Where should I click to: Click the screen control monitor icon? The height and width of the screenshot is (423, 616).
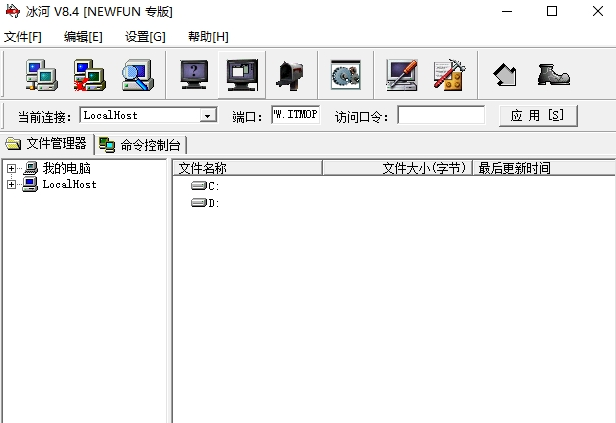click(x=242, y=75)
